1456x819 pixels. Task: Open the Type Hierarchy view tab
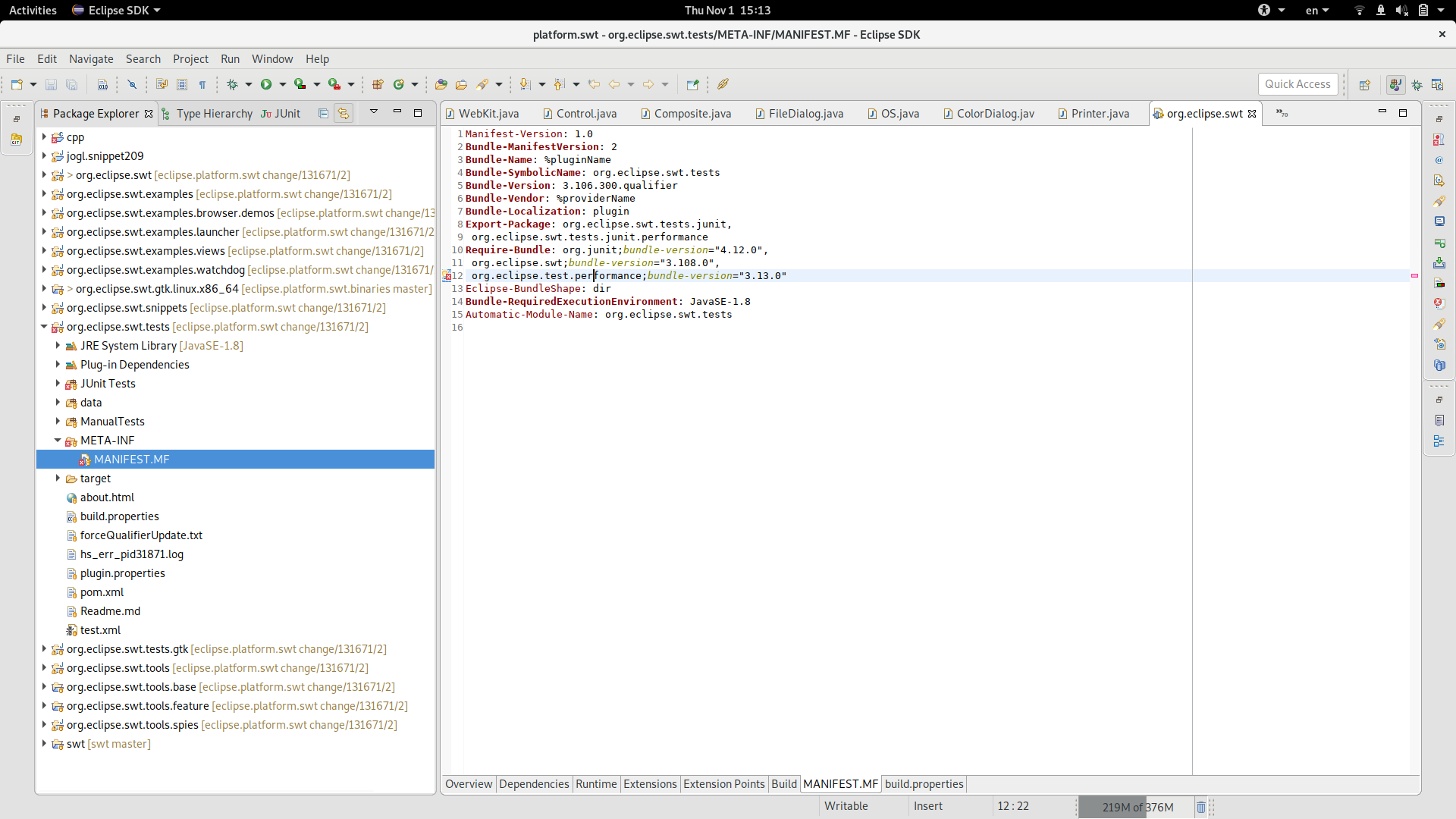click(x=207, y=114)
